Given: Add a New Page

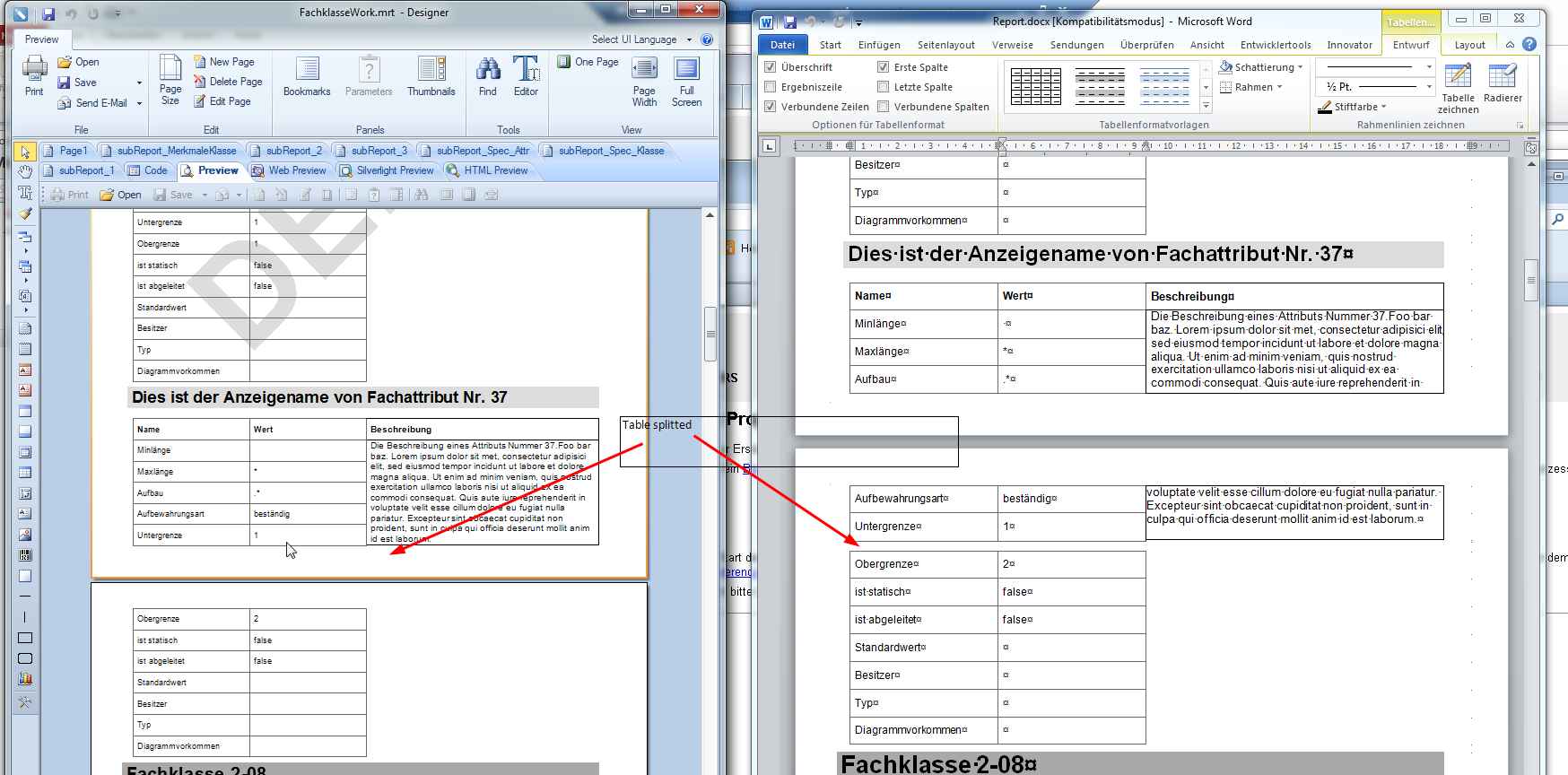Looking at the screenshot, I should 224,62.
